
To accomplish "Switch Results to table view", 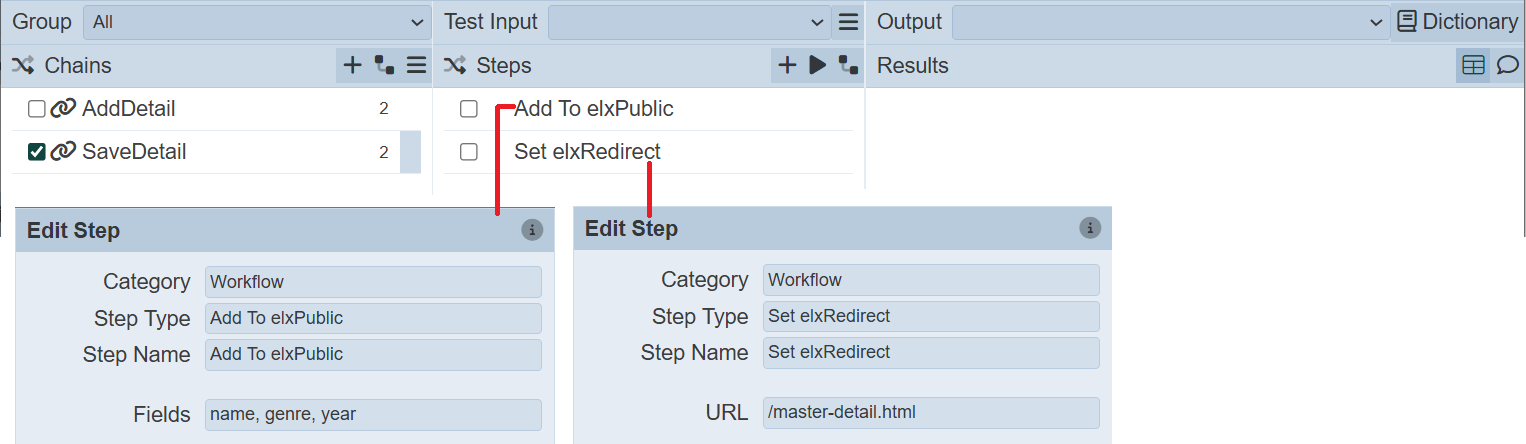I will tap(1473, 66).
